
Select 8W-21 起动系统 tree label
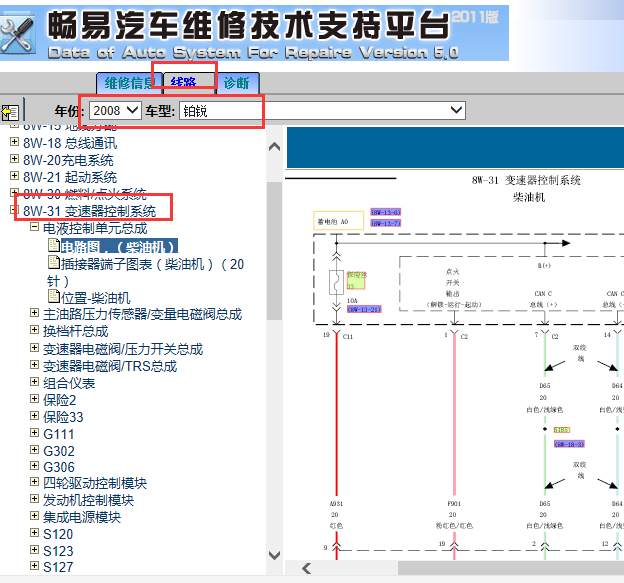(70, 177)
